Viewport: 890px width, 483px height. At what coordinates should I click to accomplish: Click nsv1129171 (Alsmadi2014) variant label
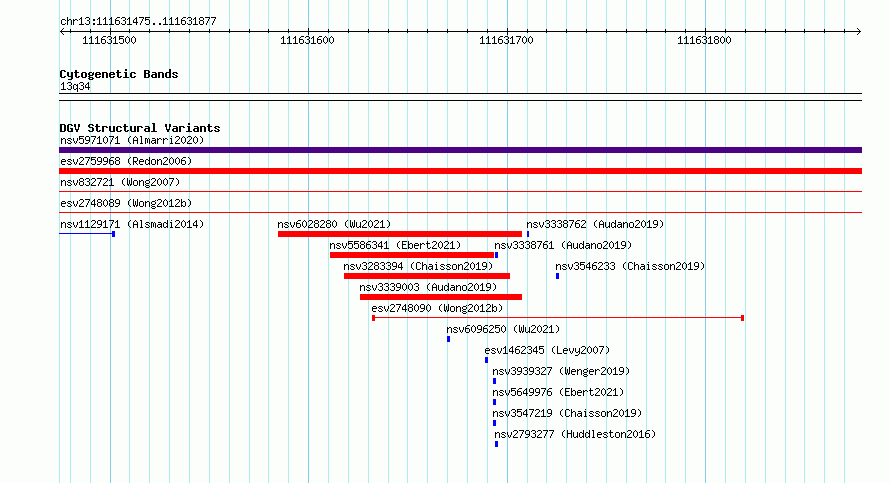132,224
